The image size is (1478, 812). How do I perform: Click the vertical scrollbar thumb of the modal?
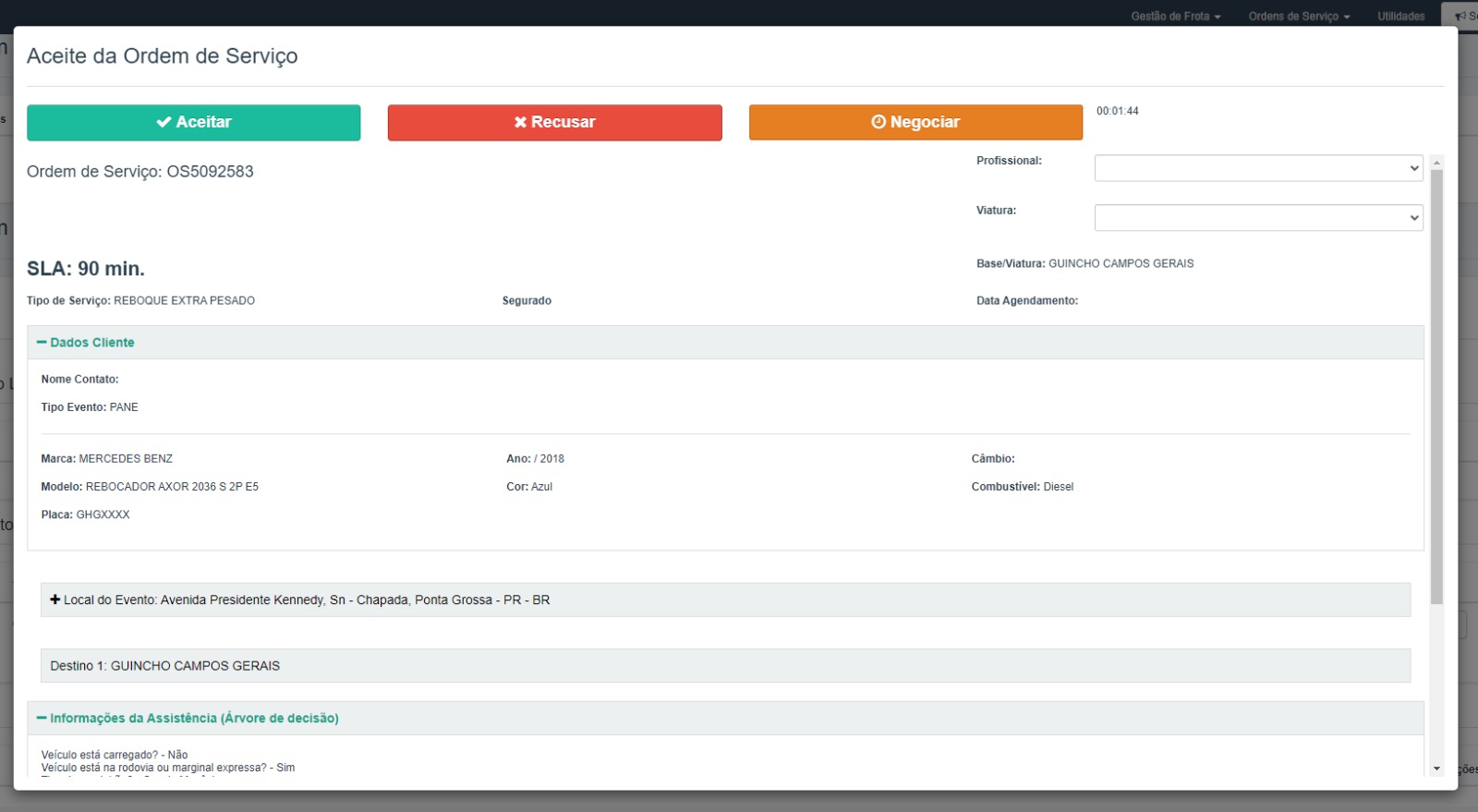(x=1436, y=388)
